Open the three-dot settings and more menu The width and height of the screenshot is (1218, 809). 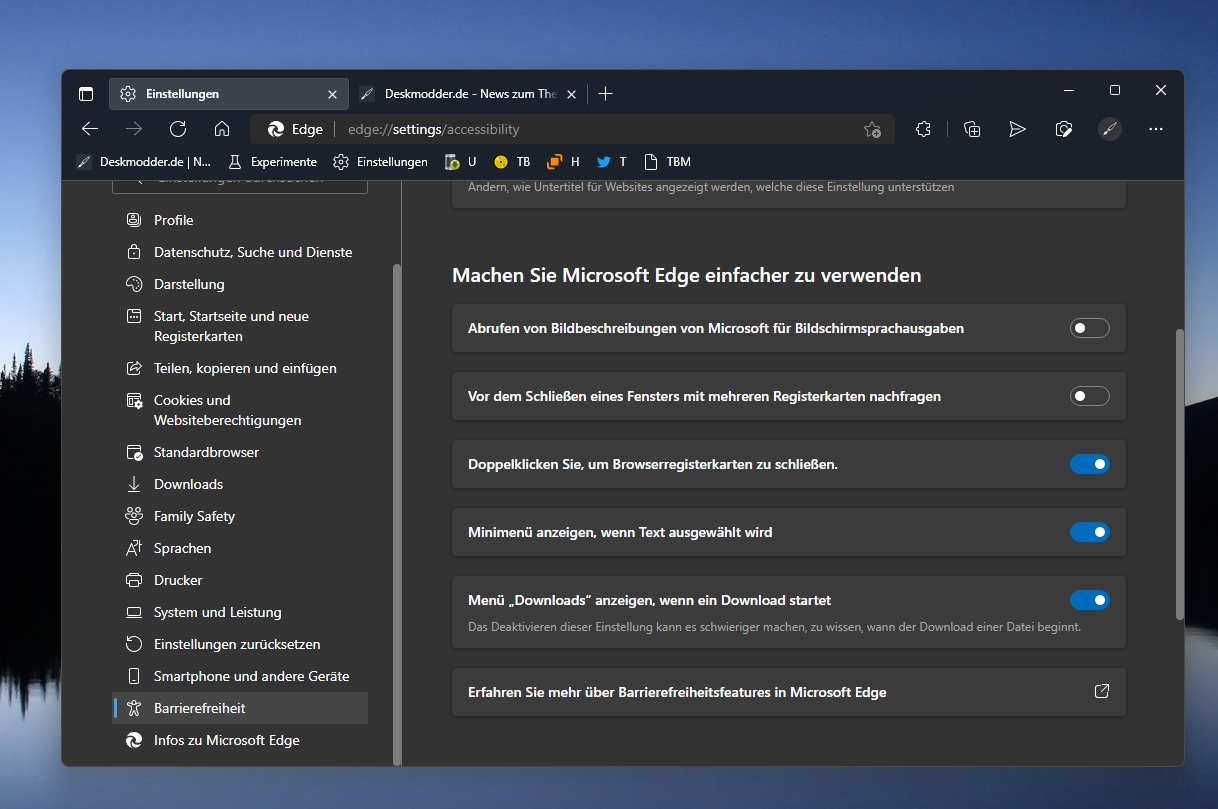[x=1156, y=129]
